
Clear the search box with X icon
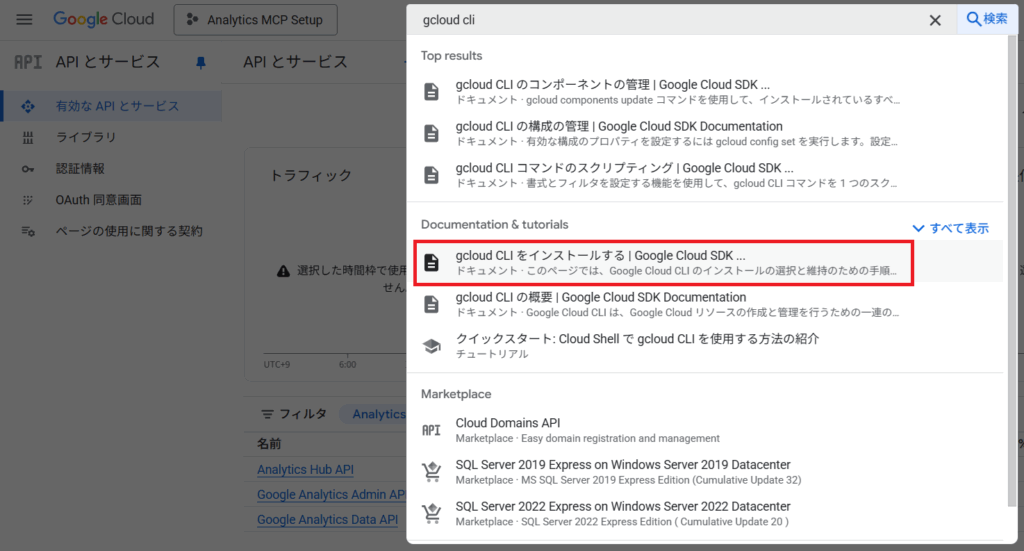(x=935, y=20)
